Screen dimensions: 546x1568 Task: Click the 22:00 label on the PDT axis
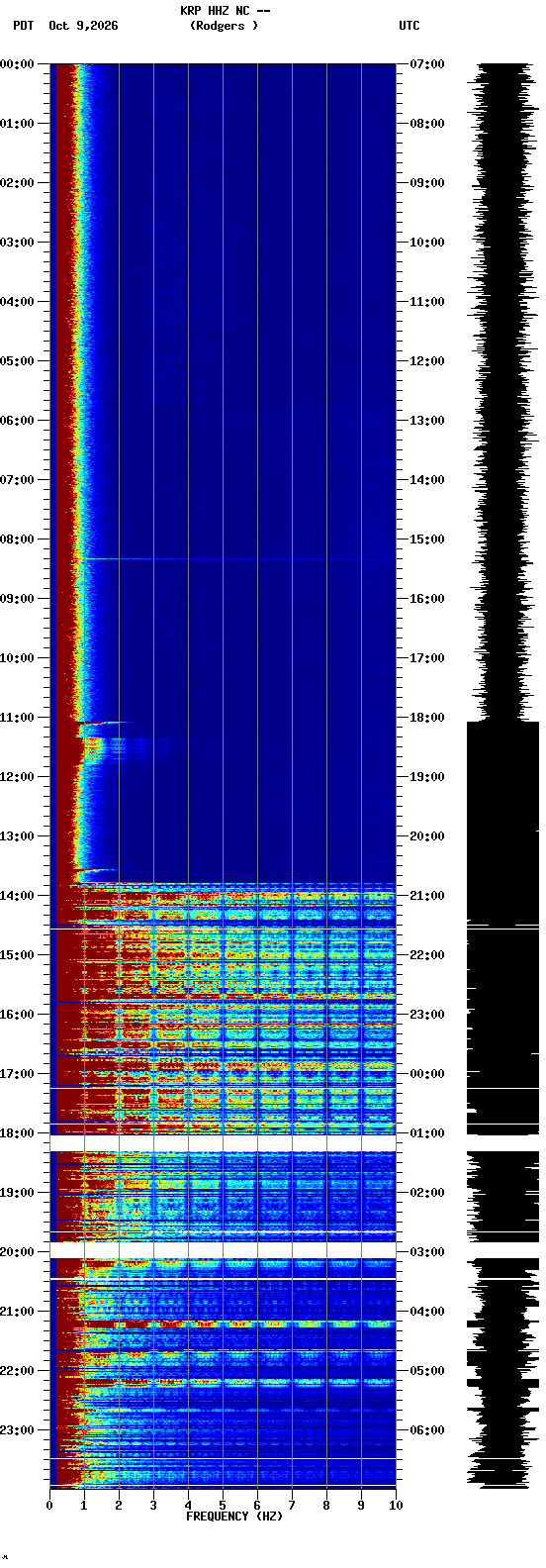tap(17, 1371)
